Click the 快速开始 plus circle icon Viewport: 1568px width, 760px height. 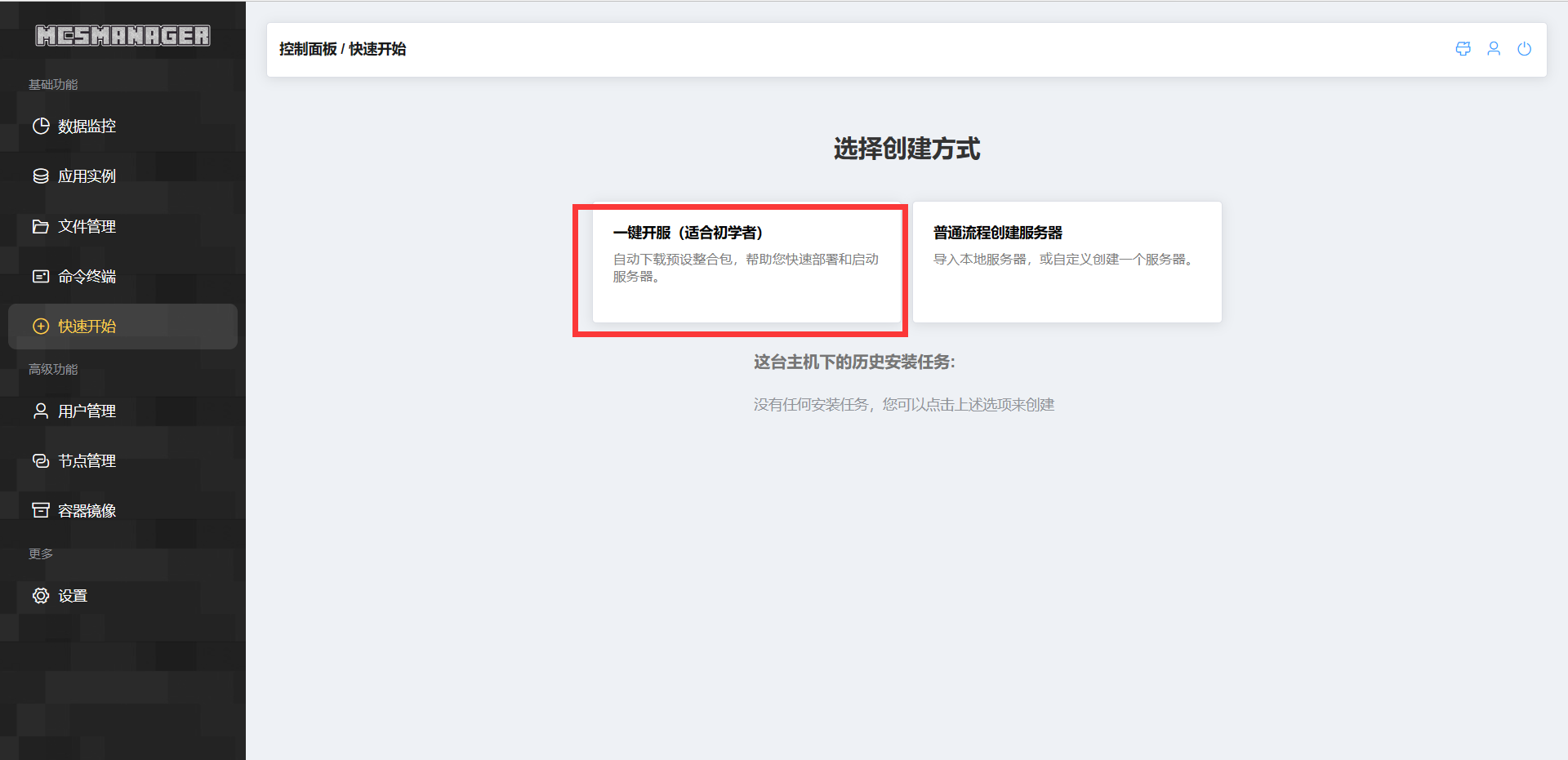point(41,326)
